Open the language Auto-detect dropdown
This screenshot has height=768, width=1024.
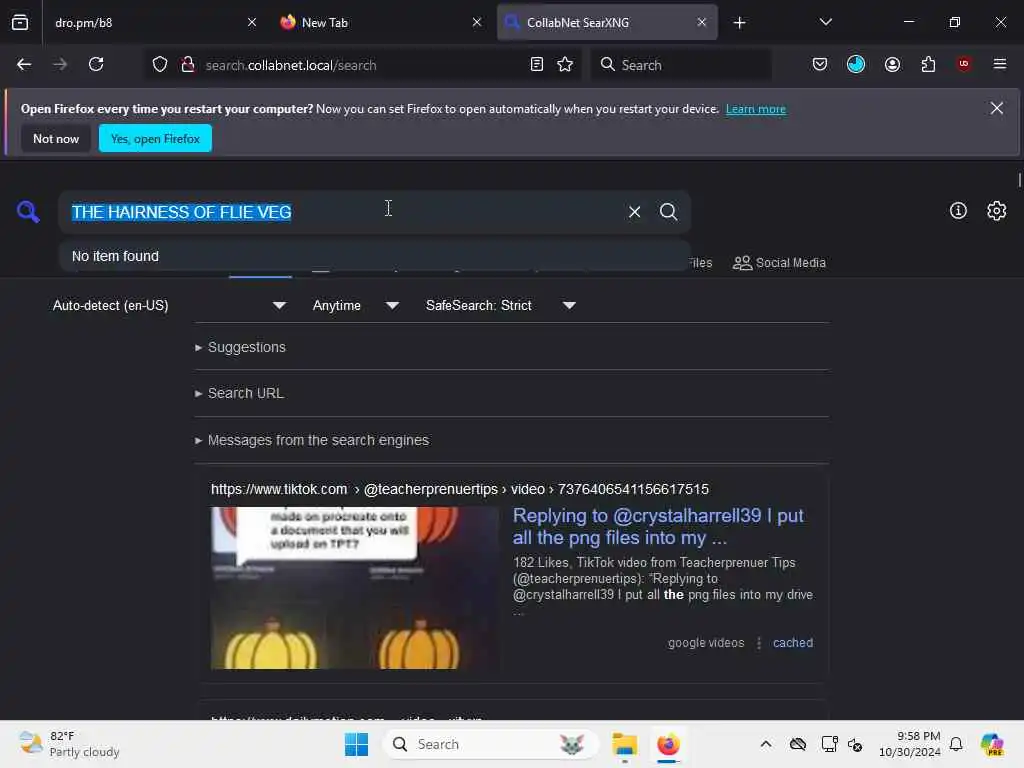point(169,306)
